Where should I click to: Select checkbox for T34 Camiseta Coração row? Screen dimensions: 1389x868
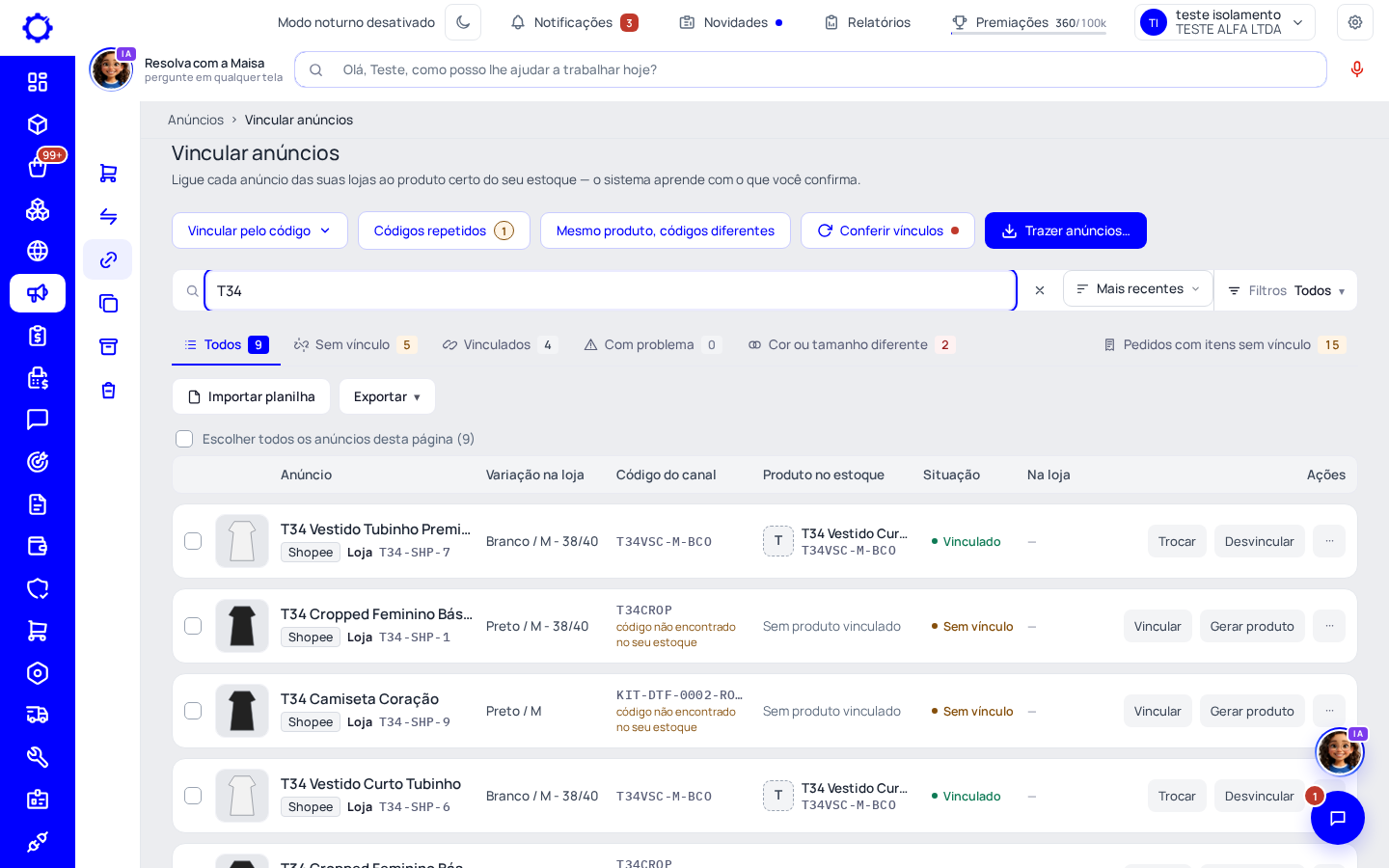[x=193, y=711]
